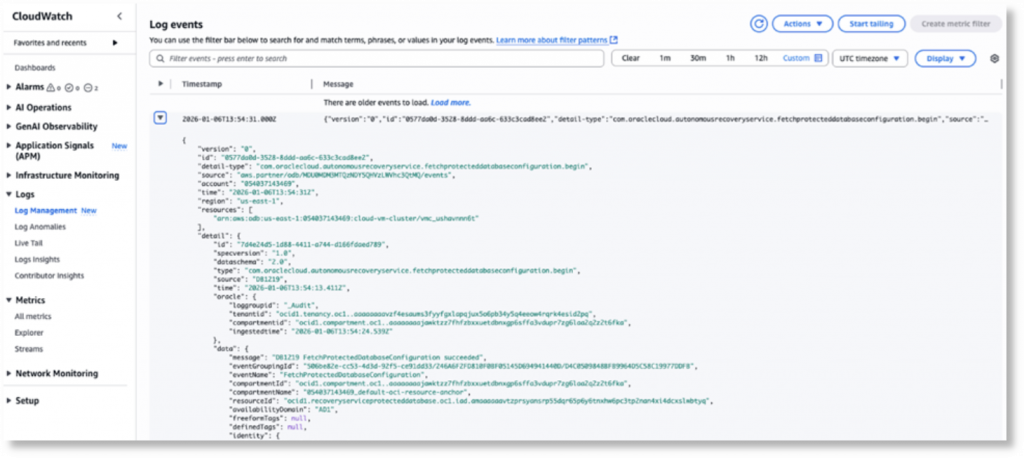1024x458 pixels.
Task: Expand all rows via header triangle
Action: 161,84
